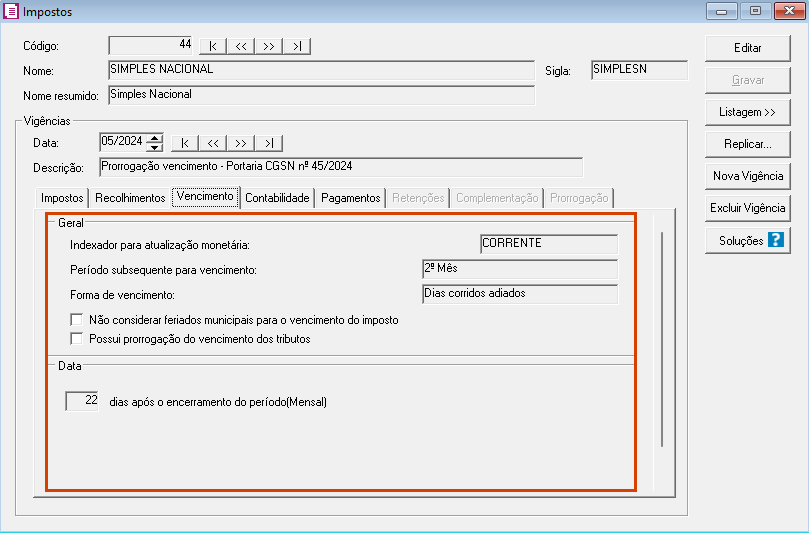Switch to the Recolhimentos tab
Image resolution: width=809 pixels, height=533 pixels.
[x=130, y=198]
